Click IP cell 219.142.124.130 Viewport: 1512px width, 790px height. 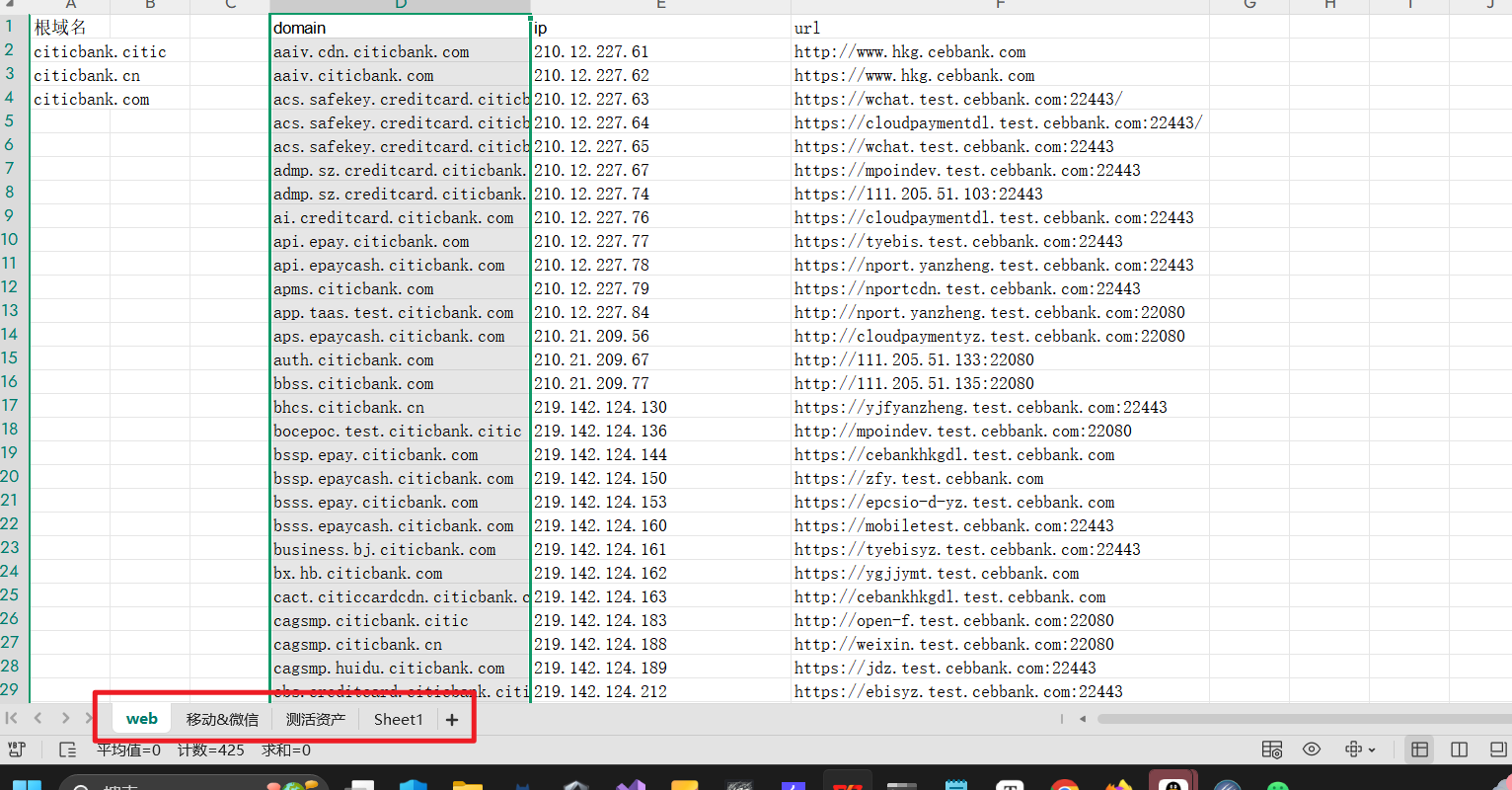[x=661, y=407]
